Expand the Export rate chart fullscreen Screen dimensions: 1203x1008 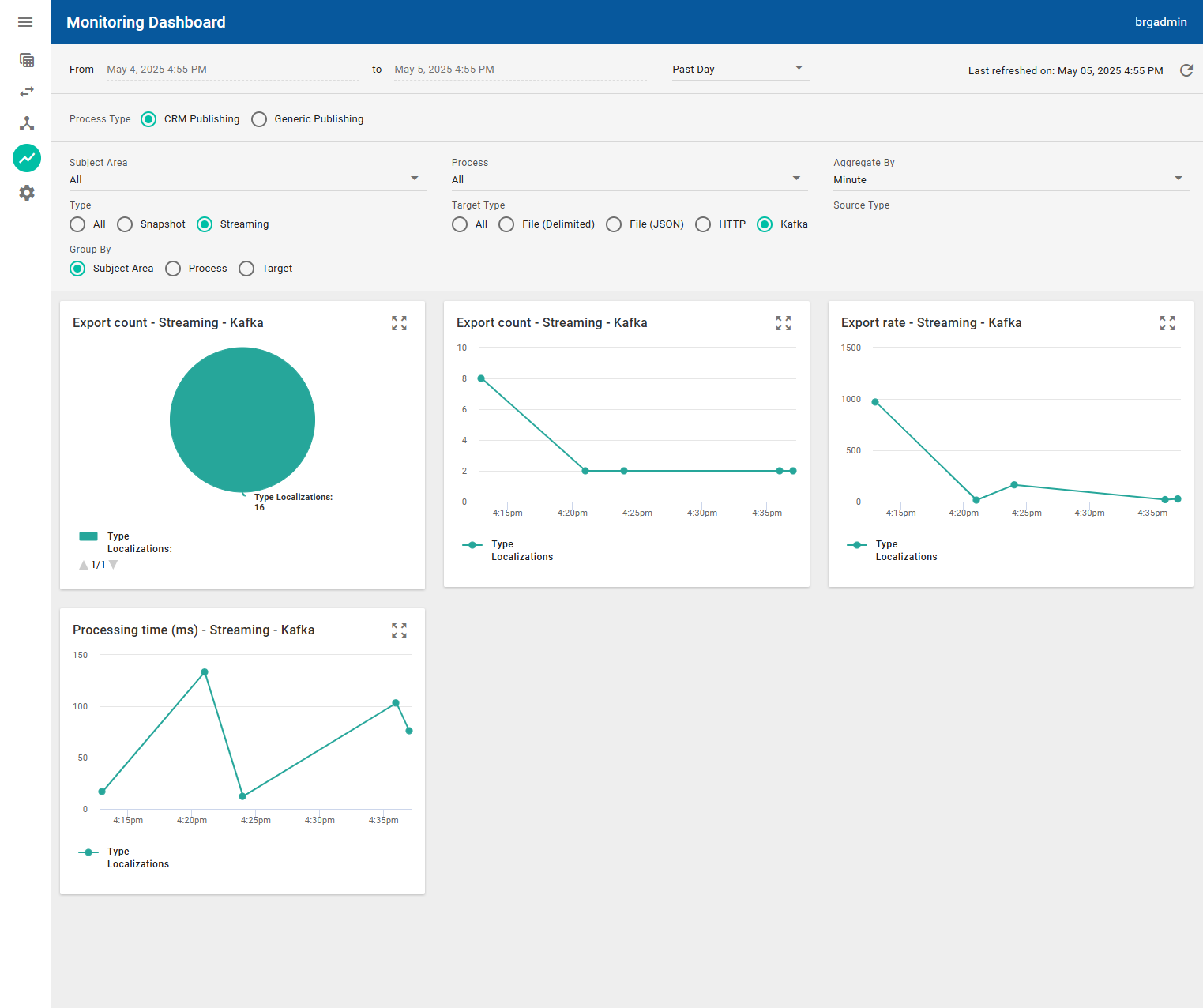(x=1167, y=322)
